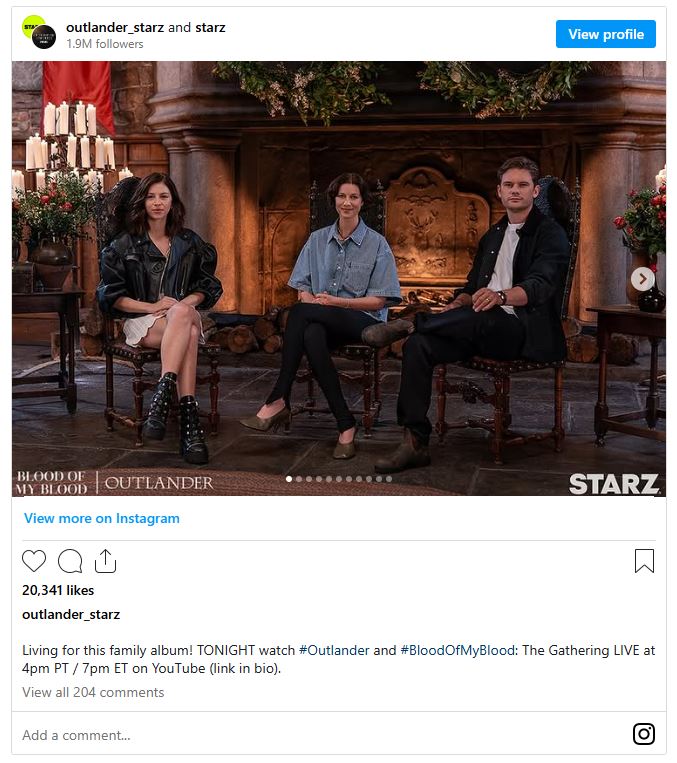Viewport: 677px width, 763px height.
Task: Open comments via speech bubble icon
Action: [x=70, y=561]
